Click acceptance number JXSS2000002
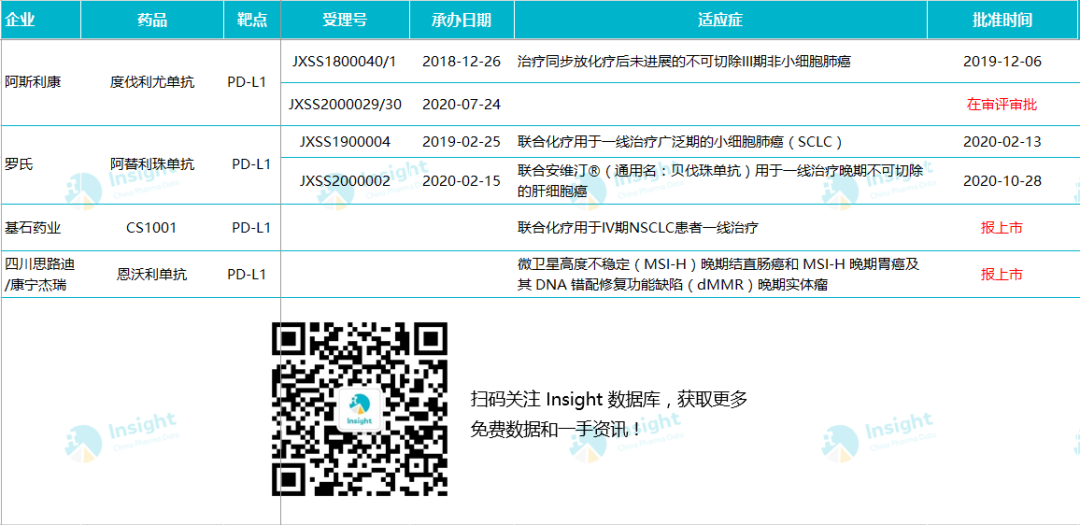The image size is (1080, 525). 345,181
